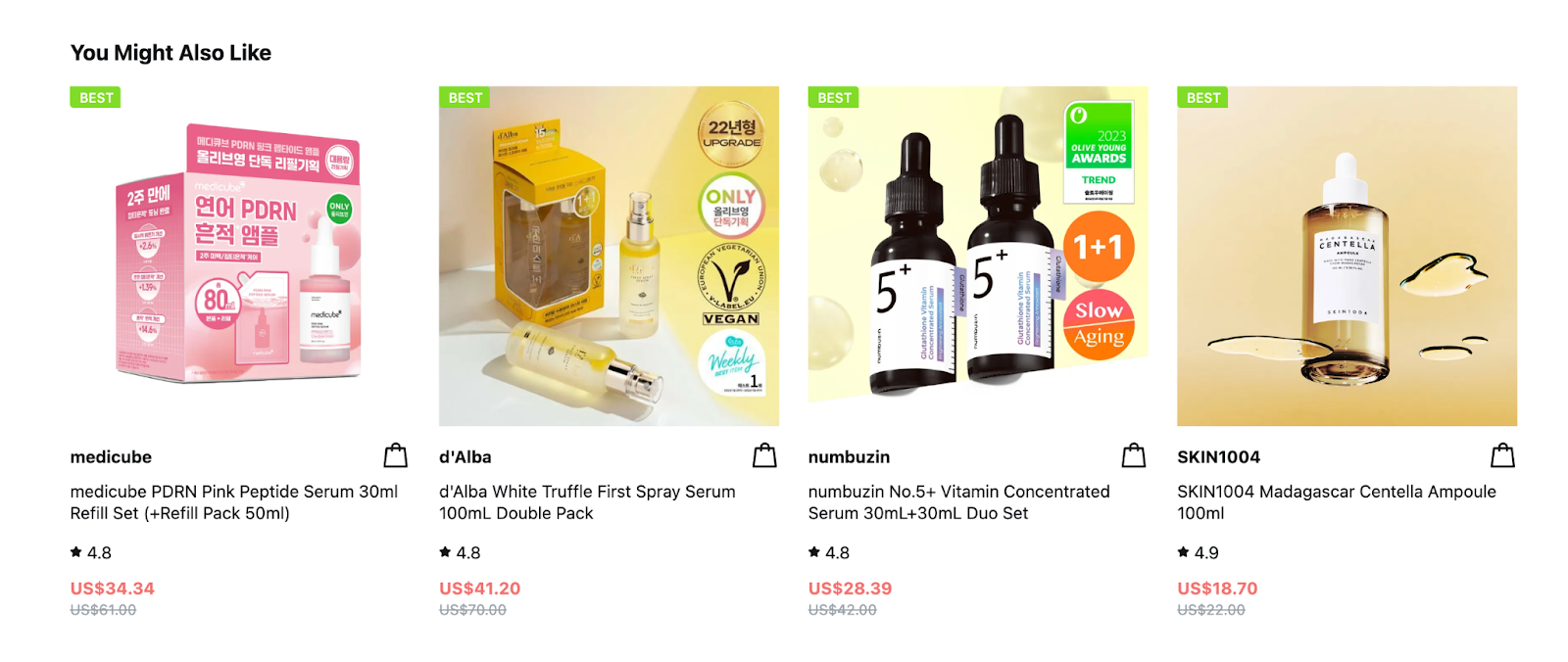Image resolution: width=1568 pixels, height=662 pixels.
Task: Add medicube PDRN serum to shopping bag
Action: point(396,455)
